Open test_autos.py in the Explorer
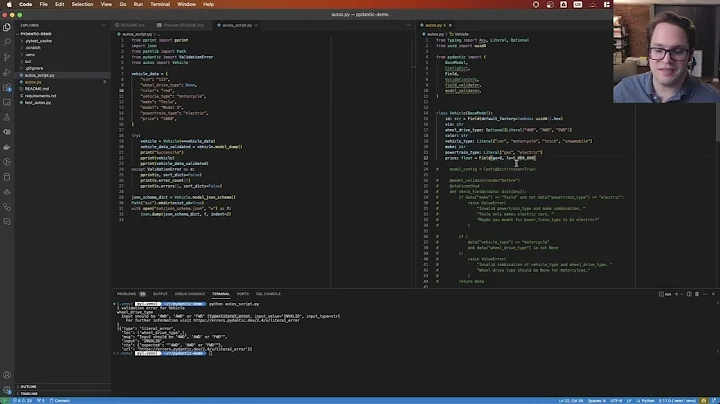Image resolution: width=720 pixels, height=404 pixels. (x=38, y=103)
